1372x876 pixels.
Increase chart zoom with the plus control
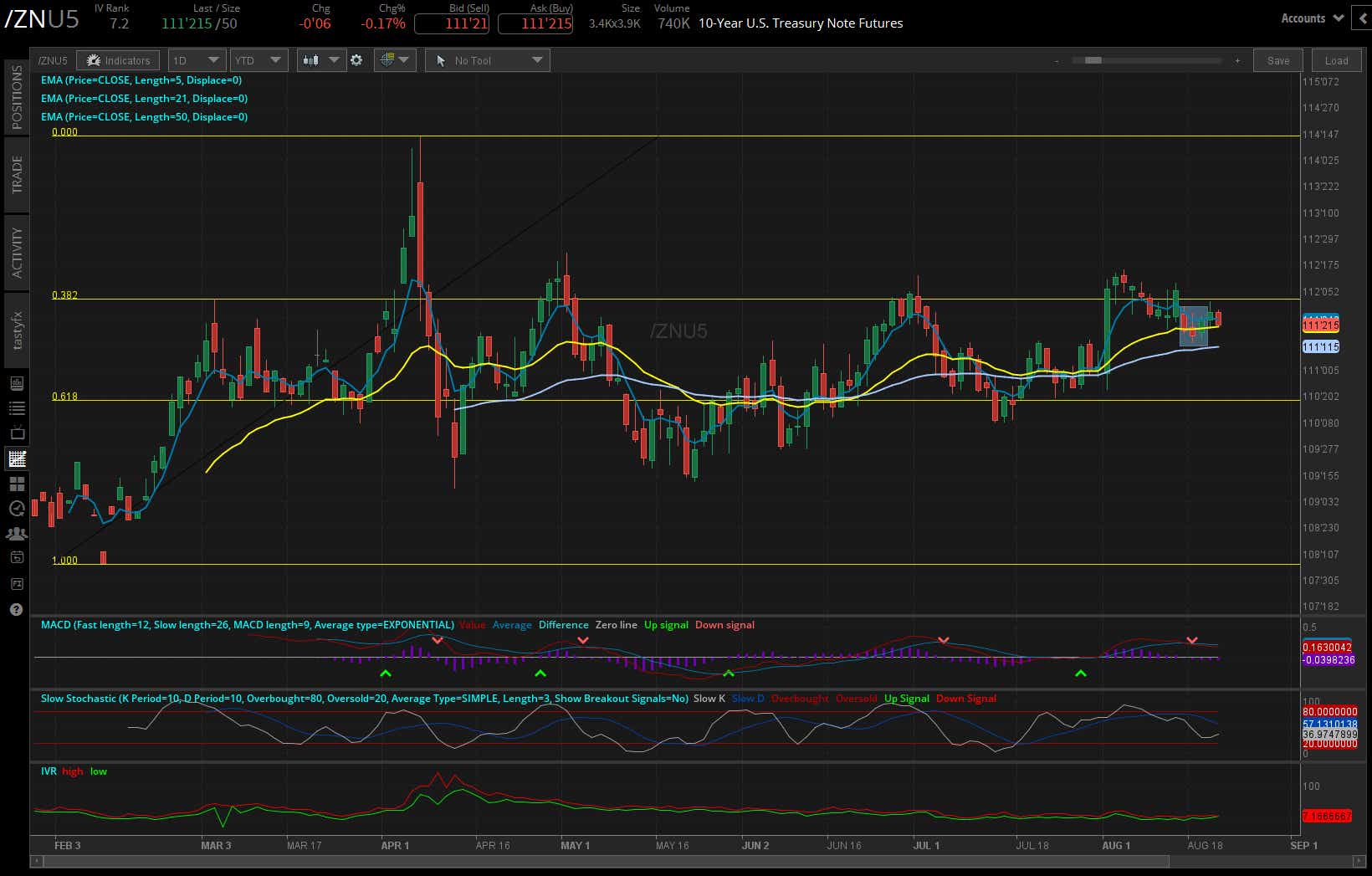[1236, 60]
